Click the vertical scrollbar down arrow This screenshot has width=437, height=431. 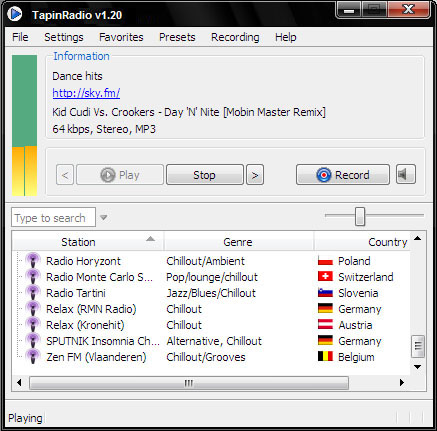coord(417,367)
